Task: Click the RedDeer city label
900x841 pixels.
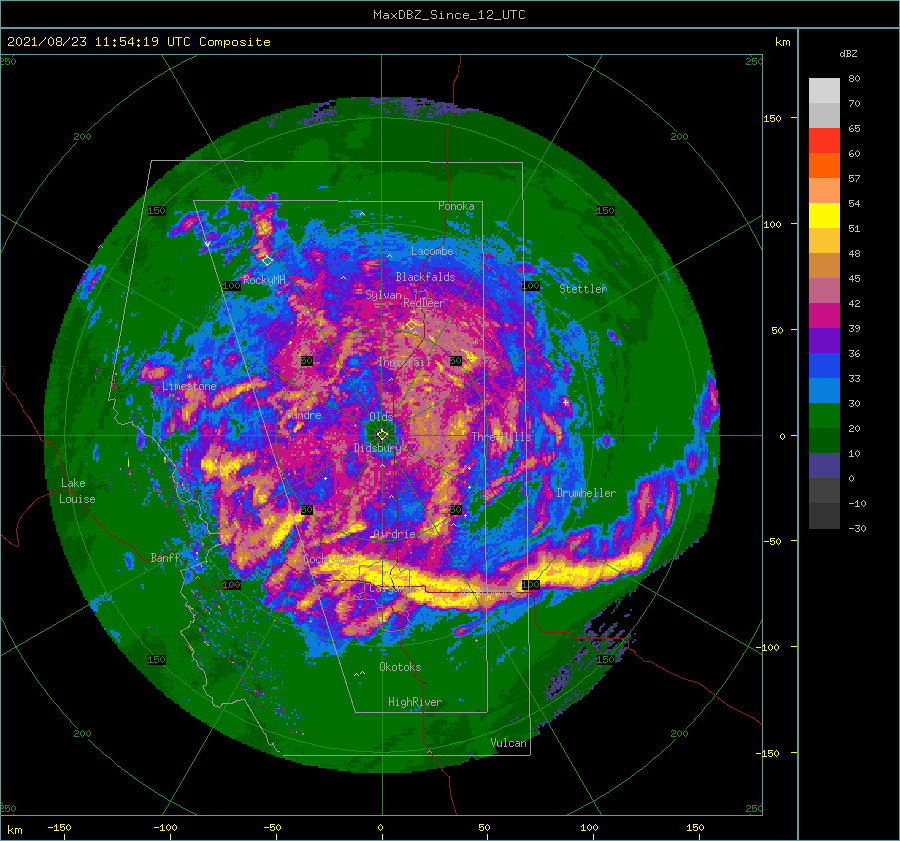Action: [424, 303]
